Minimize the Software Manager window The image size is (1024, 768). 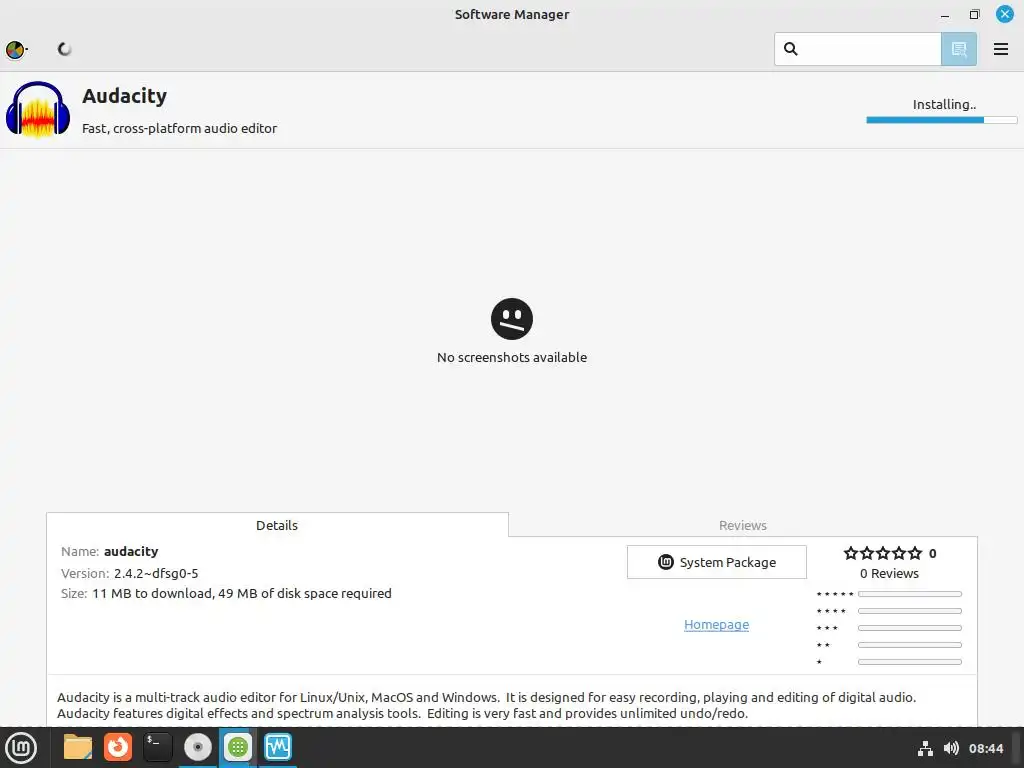coord(944,14)
